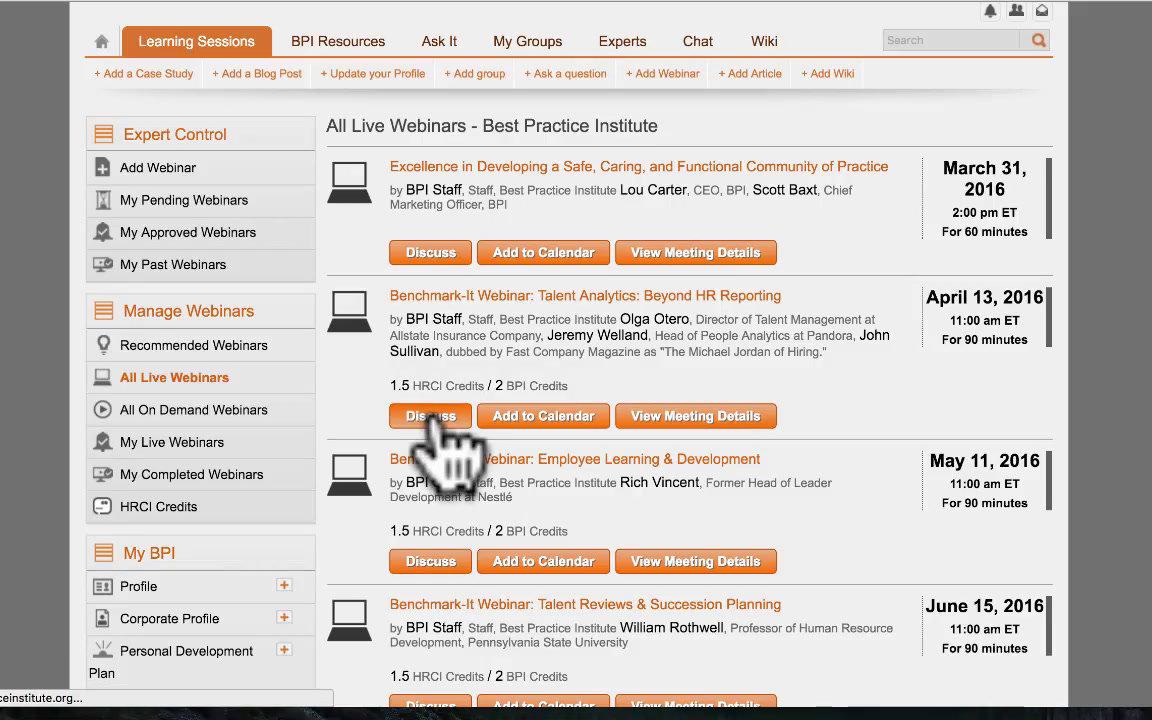Open My Completed Webinars sidebar item
1152x720 pixels.
tap(201, 475)
